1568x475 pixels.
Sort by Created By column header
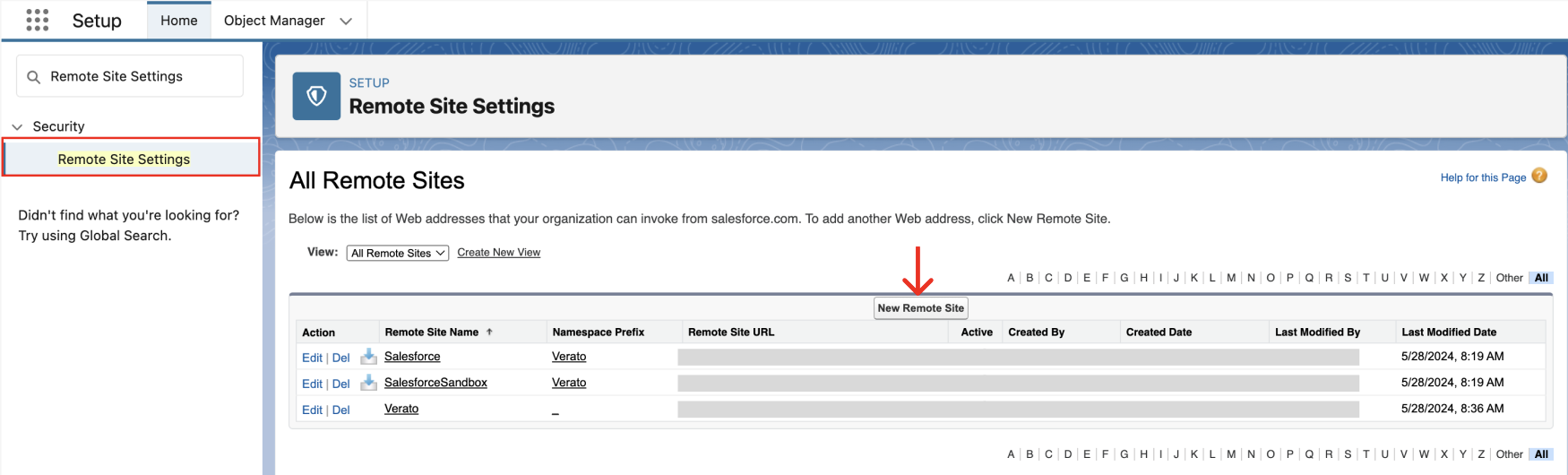pyautogui.click(x=1036, y=332)
